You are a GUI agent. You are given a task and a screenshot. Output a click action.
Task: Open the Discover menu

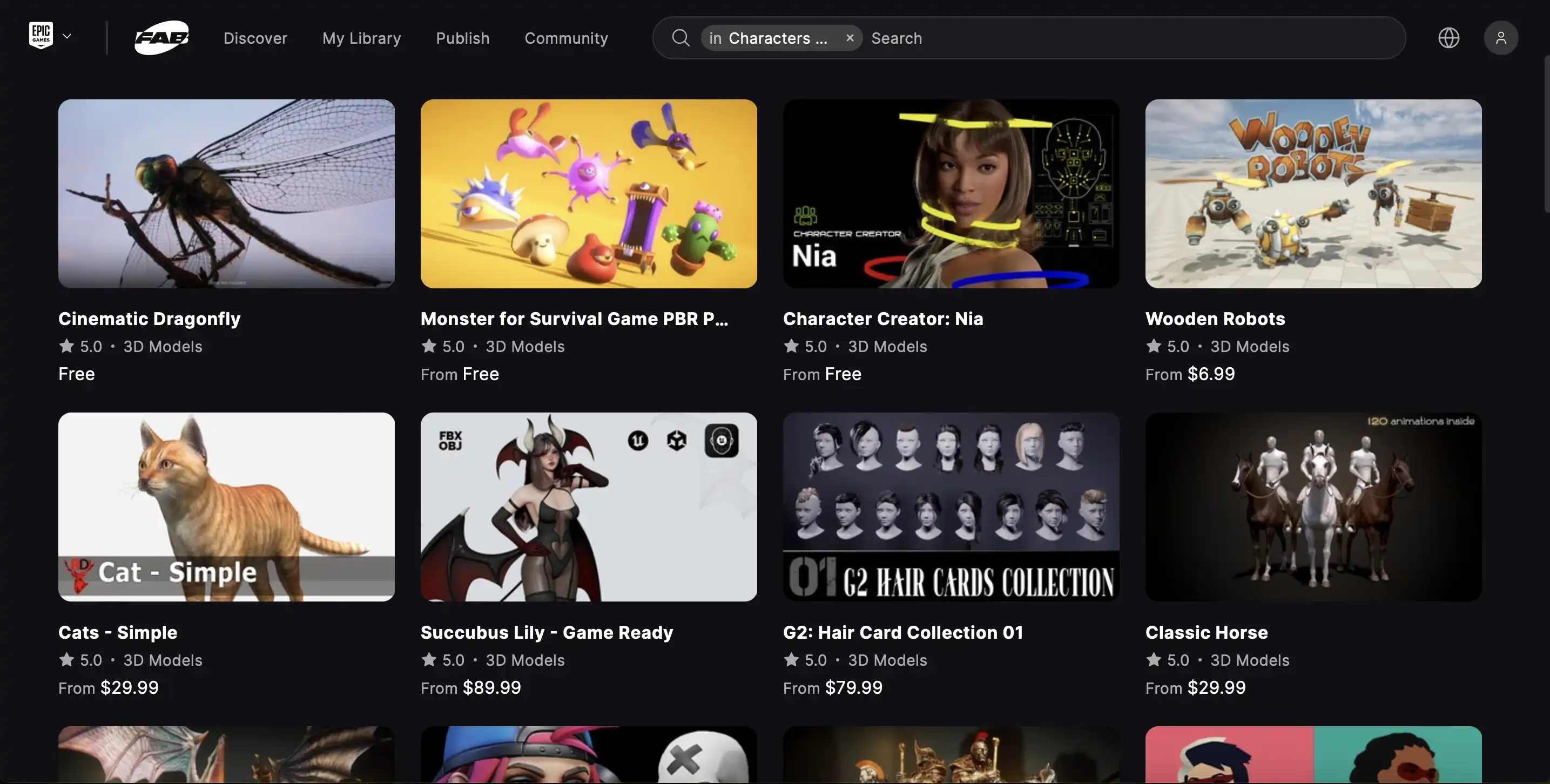click(x=255, y=38)
